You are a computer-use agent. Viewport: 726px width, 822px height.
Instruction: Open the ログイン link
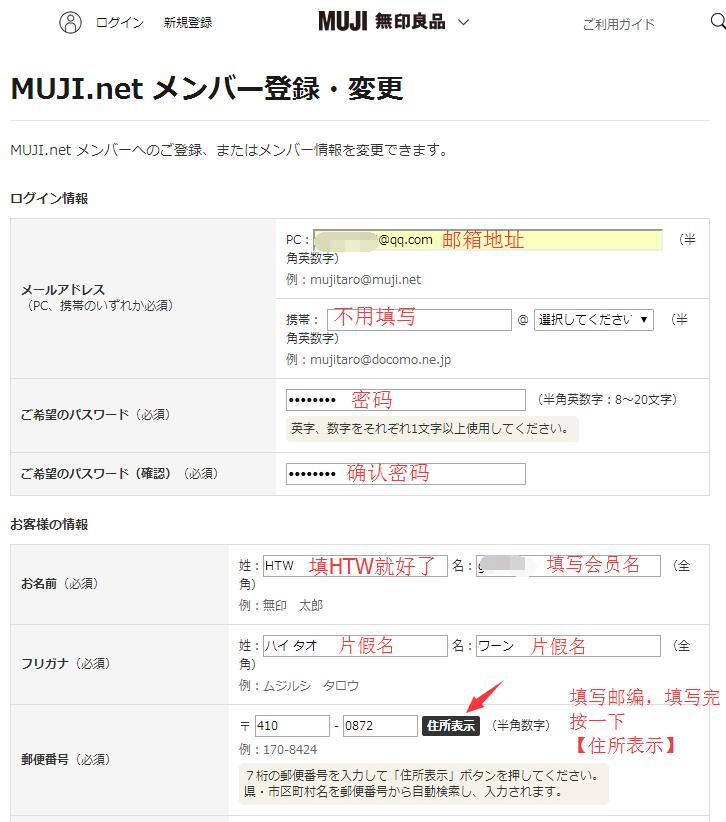(x=120, y=23)
